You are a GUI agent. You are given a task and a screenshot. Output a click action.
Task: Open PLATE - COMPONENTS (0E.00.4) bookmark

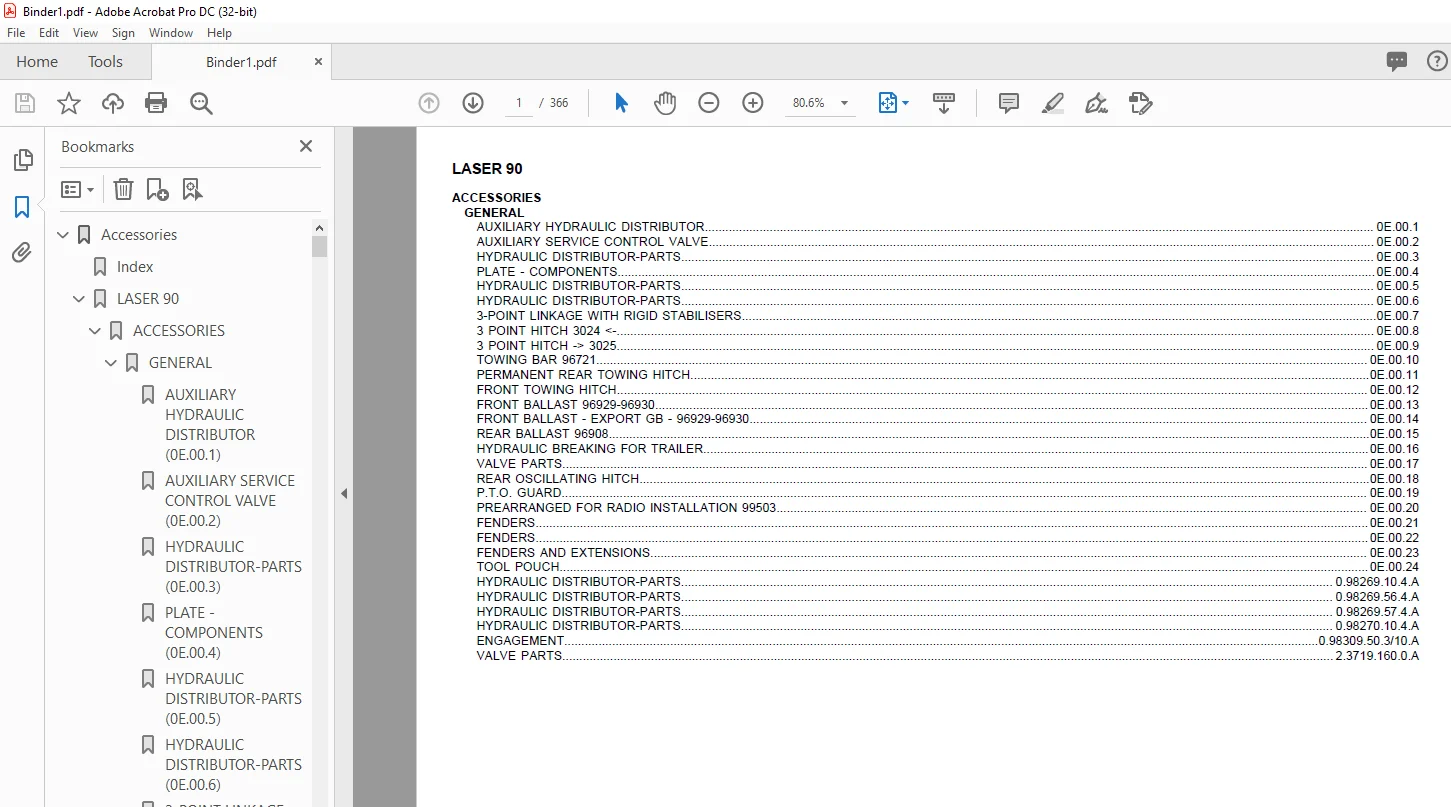click(214, 633)
